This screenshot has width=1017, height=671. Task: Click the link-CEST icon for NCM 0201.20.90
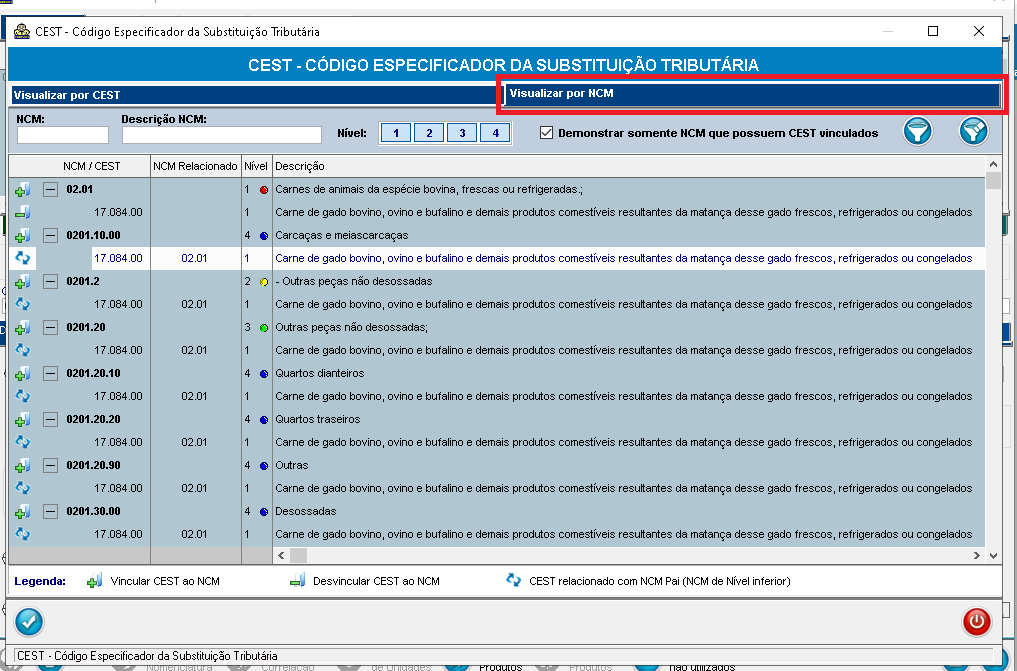pyautogui.click(x=23, y=466)
